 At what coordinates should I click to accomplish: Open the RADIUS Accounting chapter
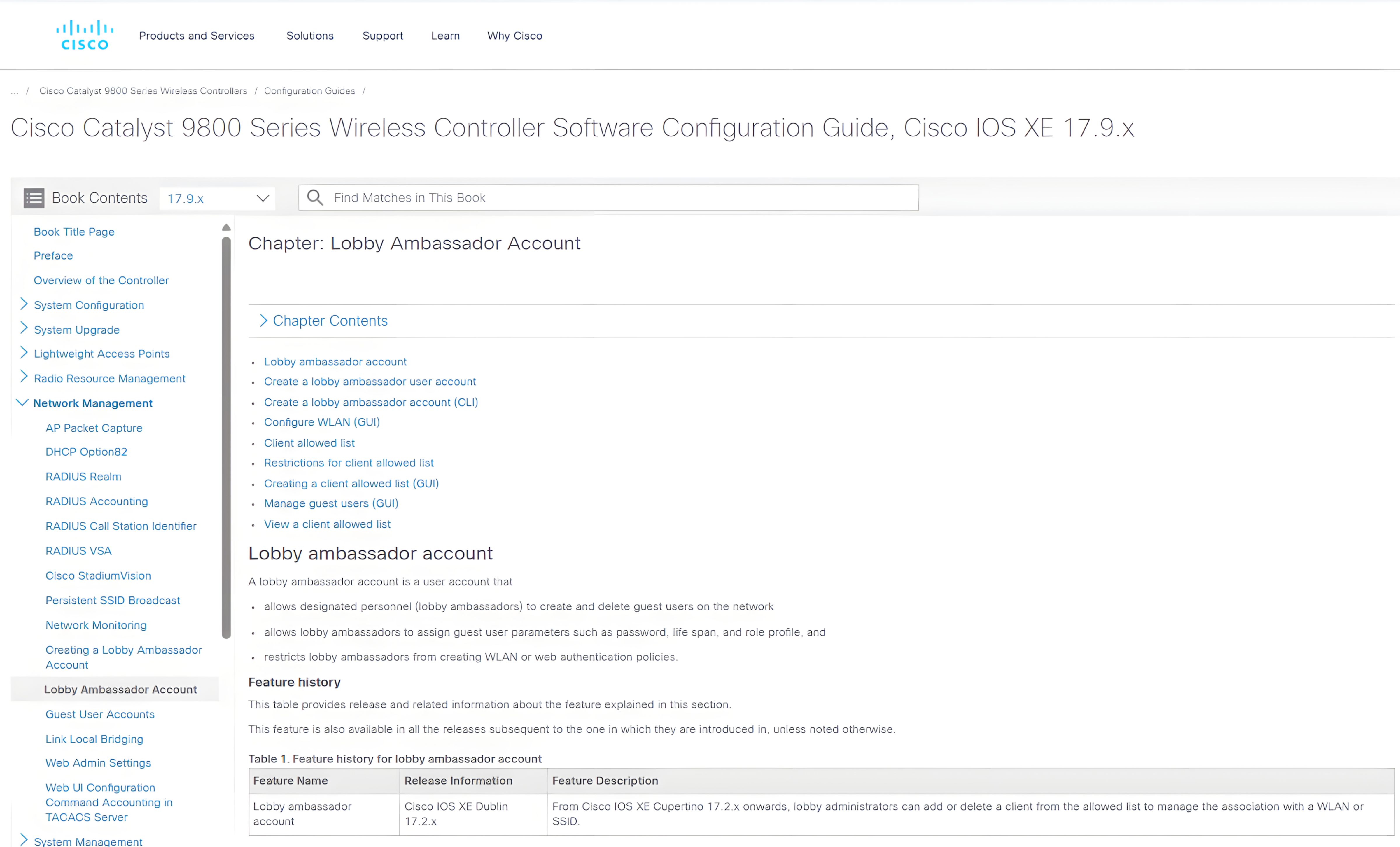(x=97, y=501)
